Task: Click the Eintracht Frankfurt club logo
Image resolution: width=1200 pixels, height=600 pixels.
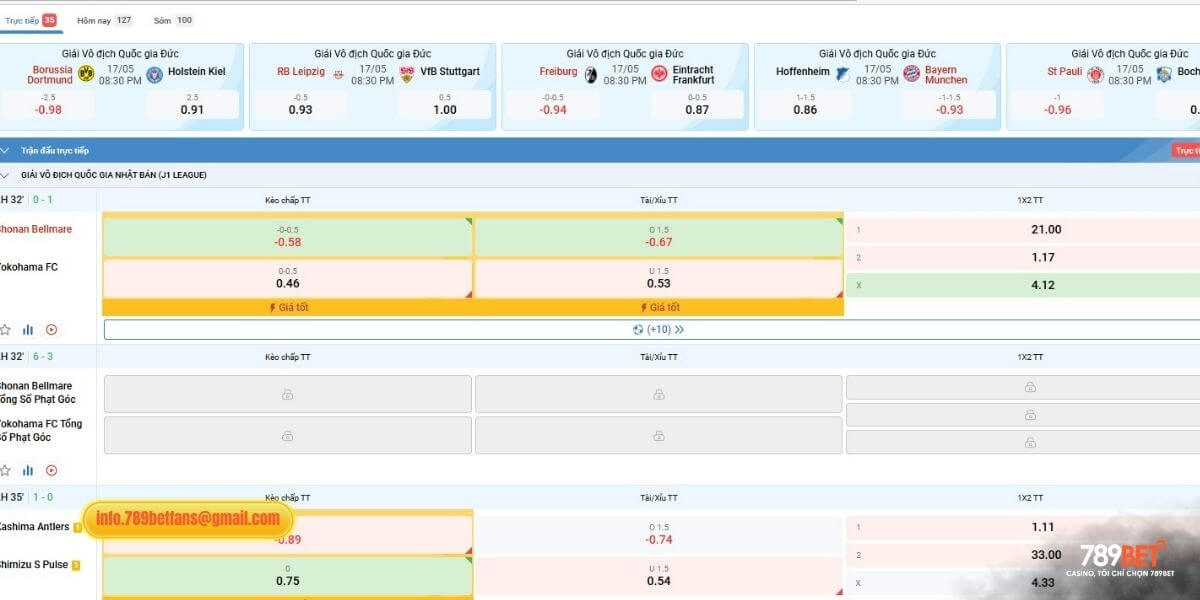Action: tap(659, 74)
